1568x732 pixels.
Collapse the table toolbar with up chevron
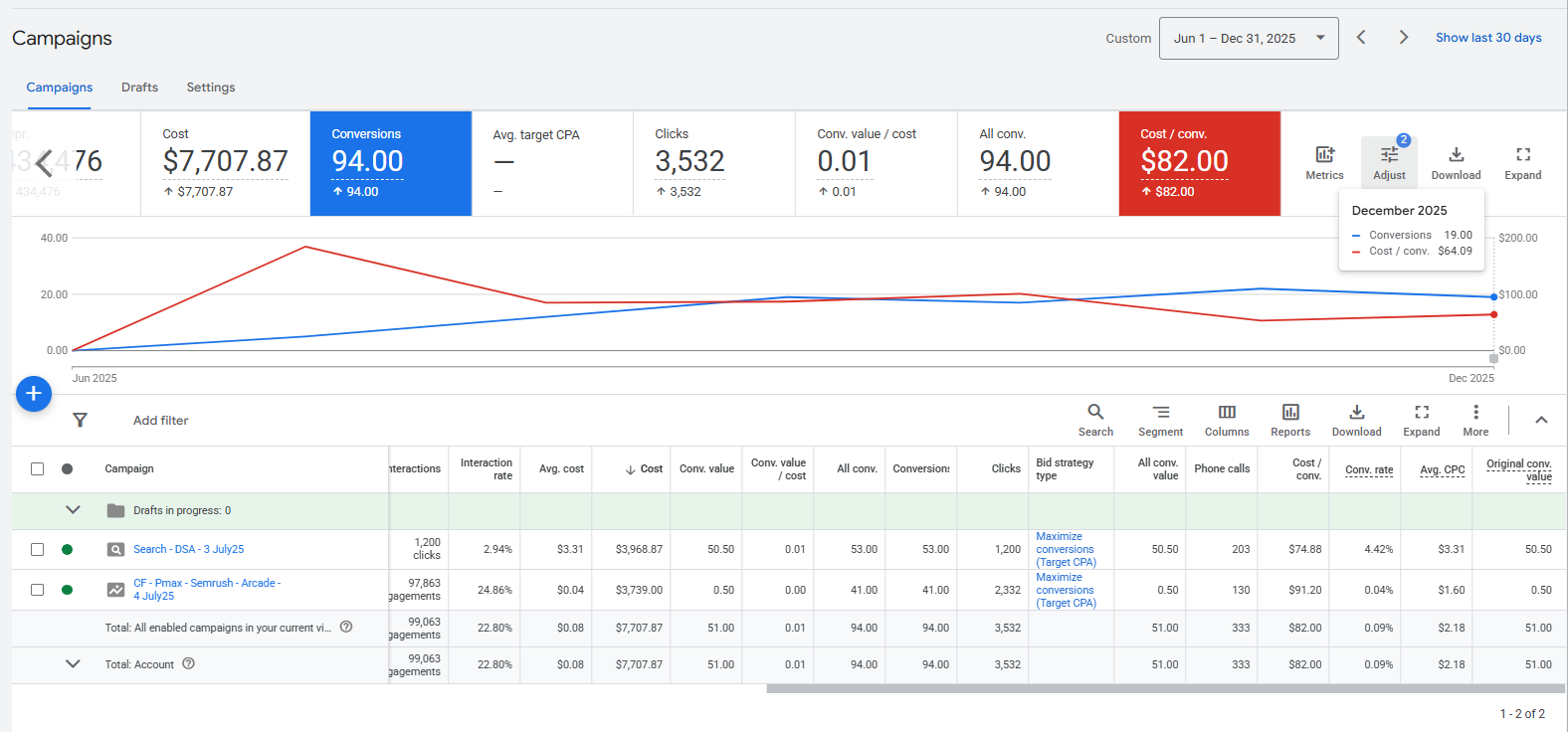[1541, 420]
